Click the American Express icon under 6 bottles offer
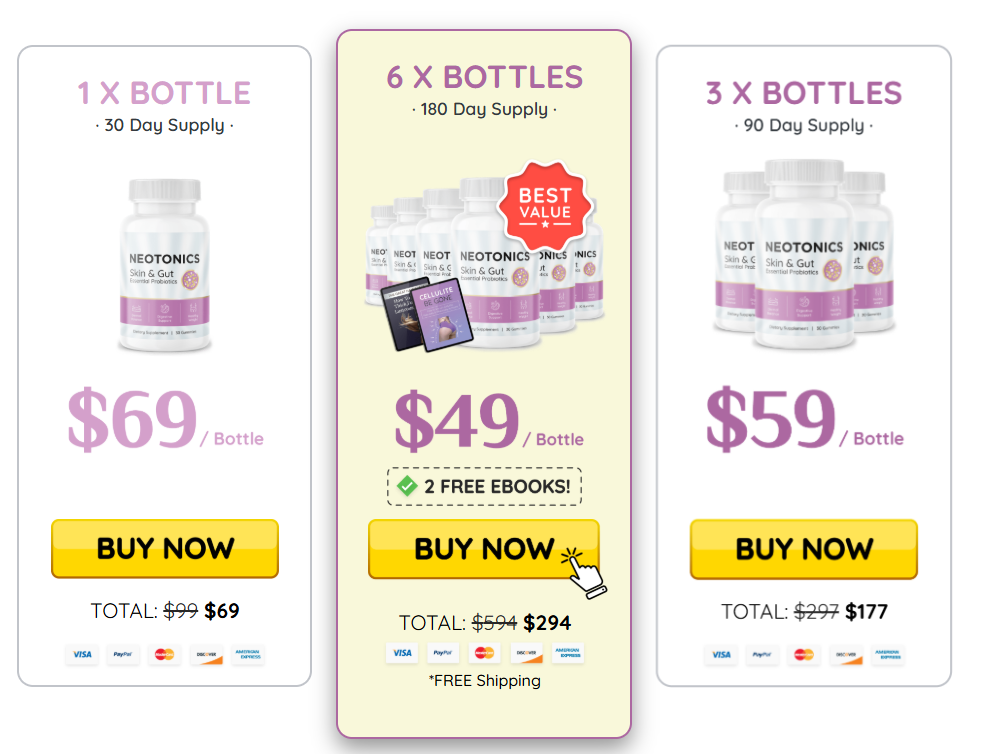Image resolution: width=983 pixels, height=754 pixels. (x=567, y=653)
